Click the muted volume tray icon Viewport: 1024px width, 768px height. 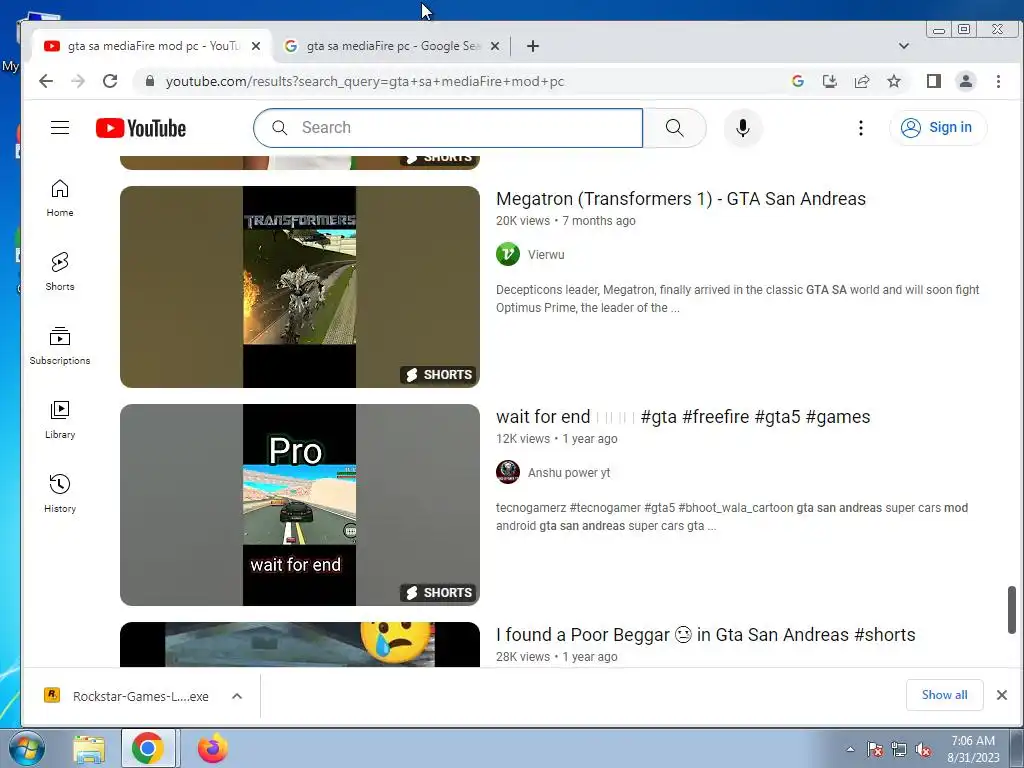click(x=923, y=750)
